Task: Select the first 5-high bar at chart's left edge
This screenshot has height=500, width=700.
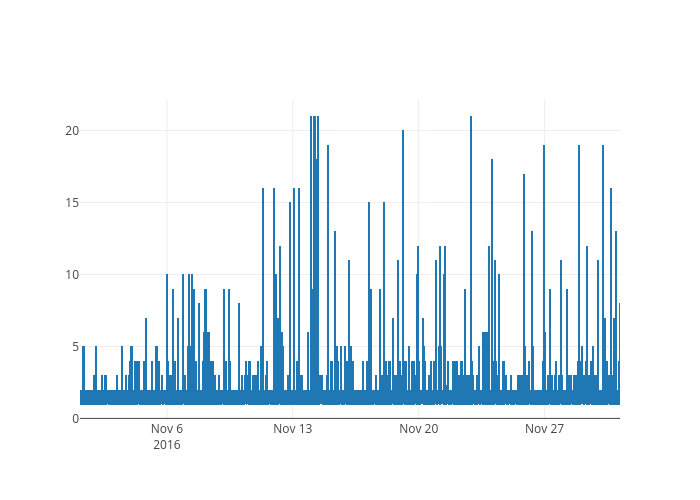Action: 84,375
